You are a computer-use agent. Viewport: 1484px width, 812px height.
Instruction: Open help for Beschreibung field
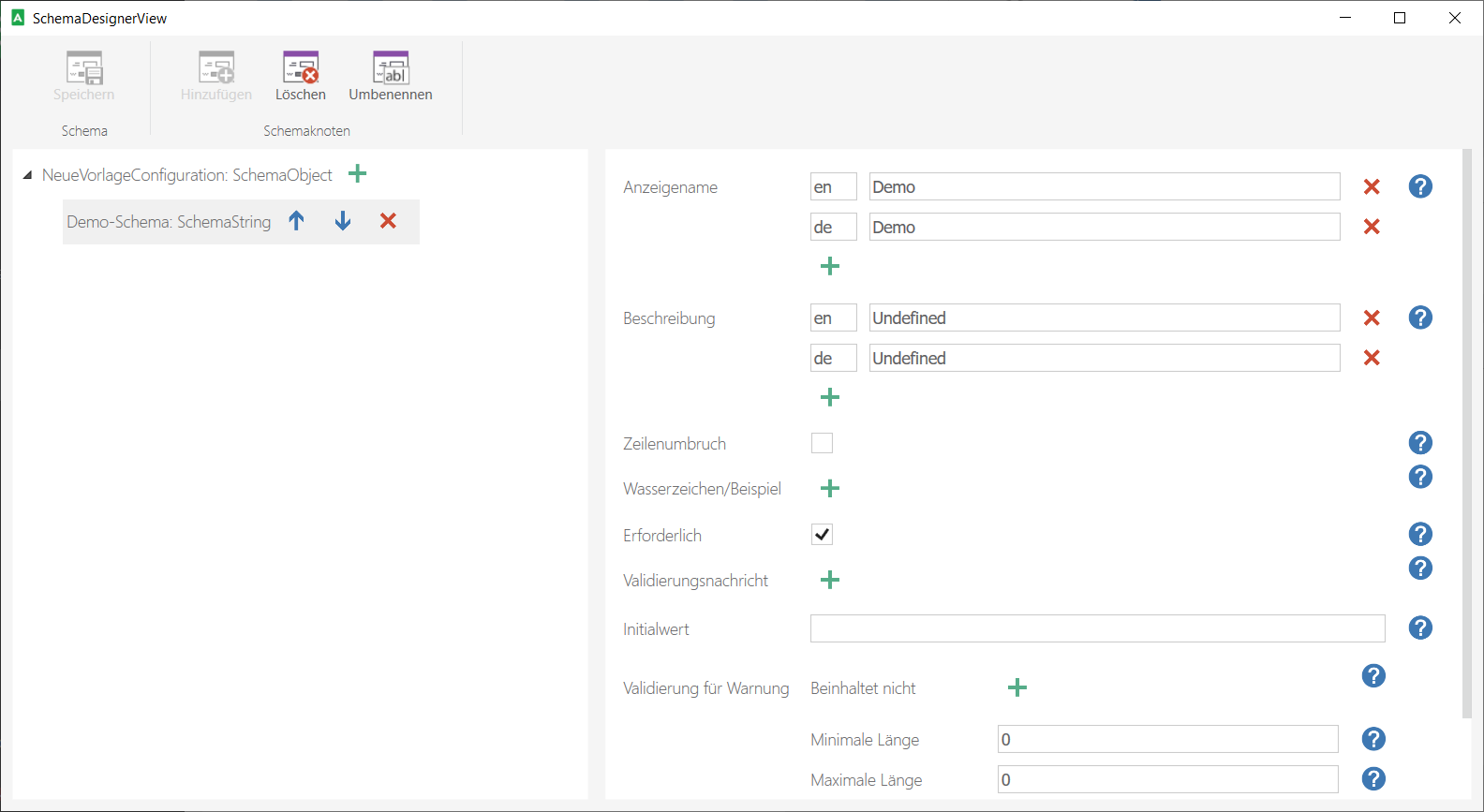point(1420,317)
